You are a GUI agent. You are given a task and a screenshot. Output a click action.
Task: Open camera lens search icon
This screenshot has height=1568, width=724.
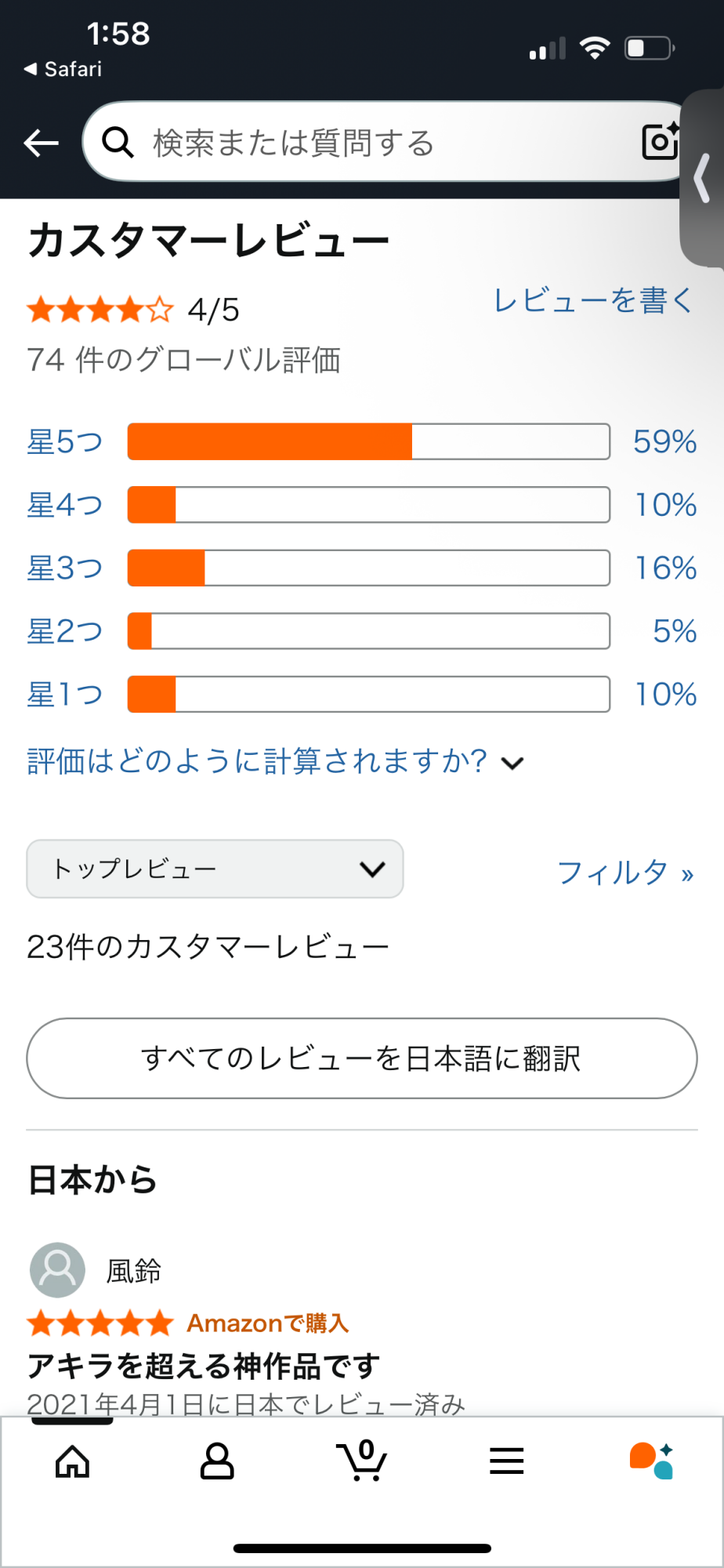coord(660,142)
